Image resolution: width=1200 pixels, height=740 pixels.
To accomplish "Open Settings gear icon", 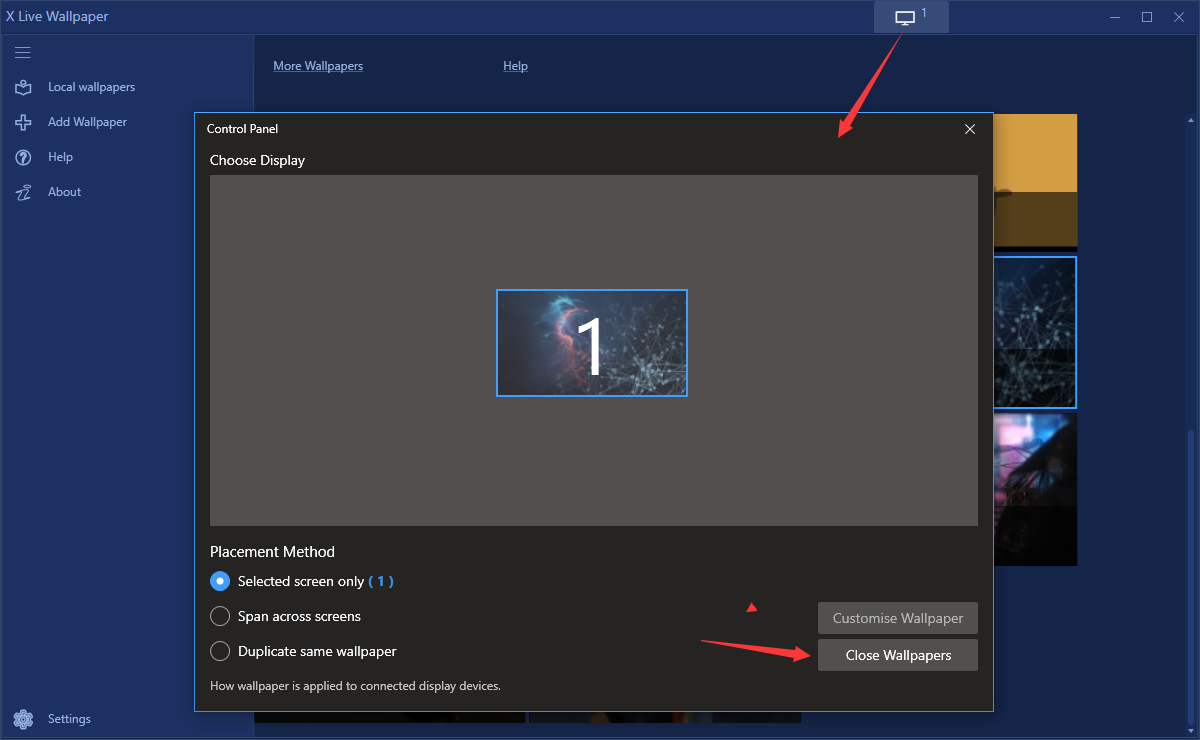I will click(x=23, y=719).
